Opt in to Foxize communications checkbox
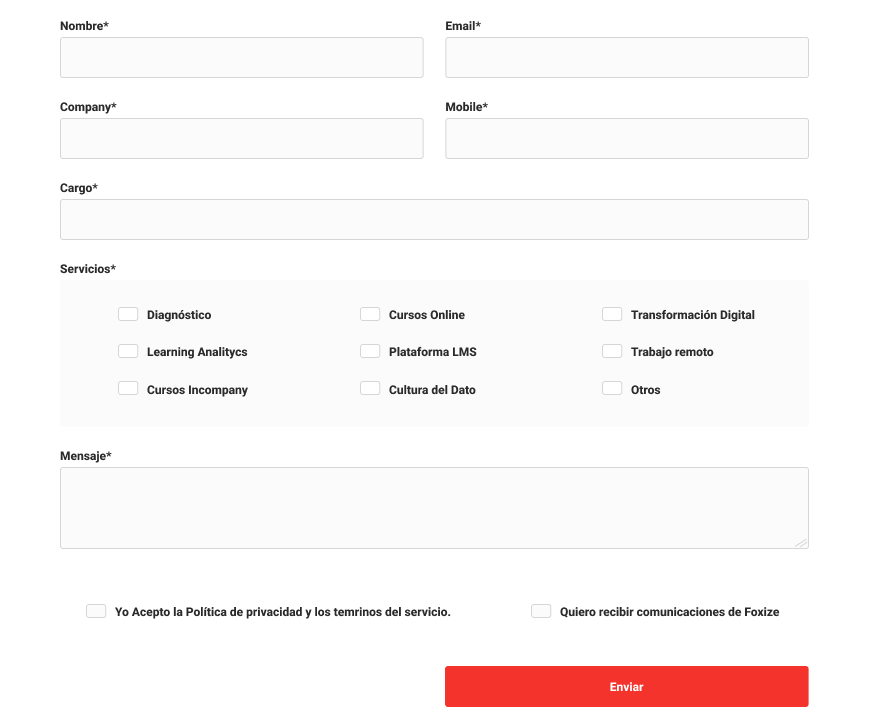Screen dimensions: 870x725 tap(541, 611)
